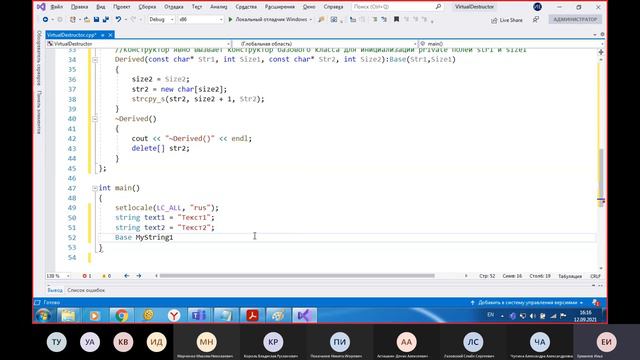The width and height of the screenshot is (640, 360).
Task: Open Google Chrome from taskbar
Action: click(121, 316)
